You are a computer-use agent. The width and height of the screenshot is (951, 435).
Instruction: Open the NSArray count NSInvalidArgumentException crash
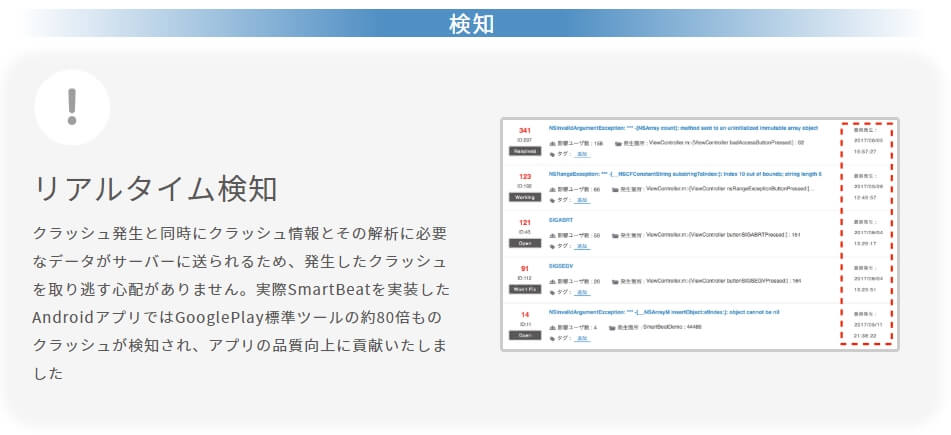click(684, 128)
